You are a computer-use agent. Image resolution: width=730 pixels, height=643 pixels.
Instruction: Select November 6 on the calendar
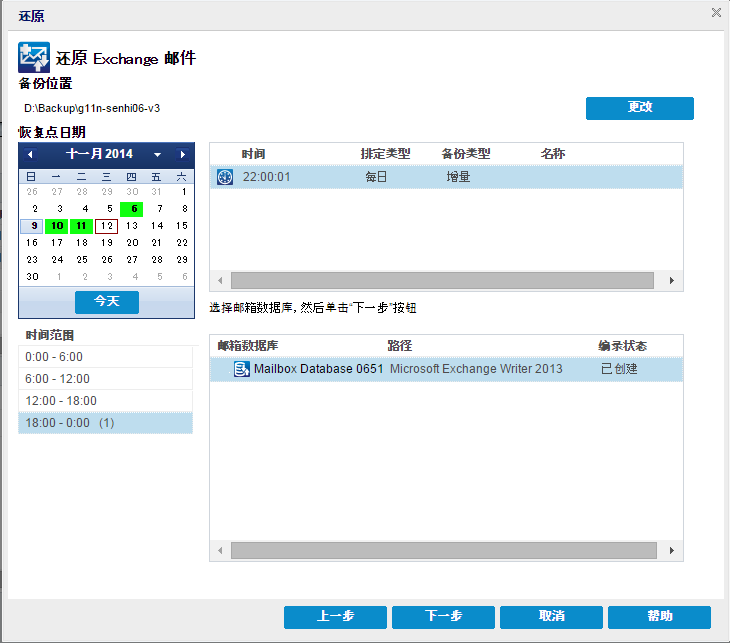pos(132,209)
